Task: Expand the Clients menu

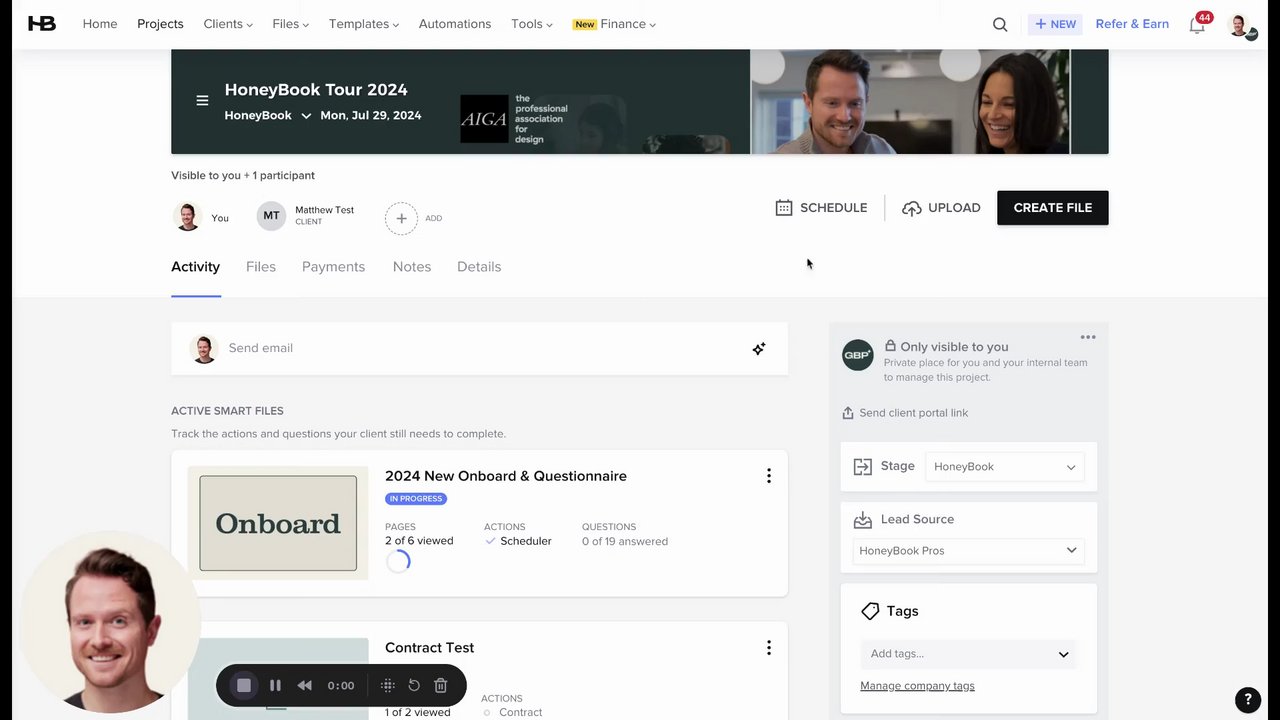Action: click(x=228, y=24)
